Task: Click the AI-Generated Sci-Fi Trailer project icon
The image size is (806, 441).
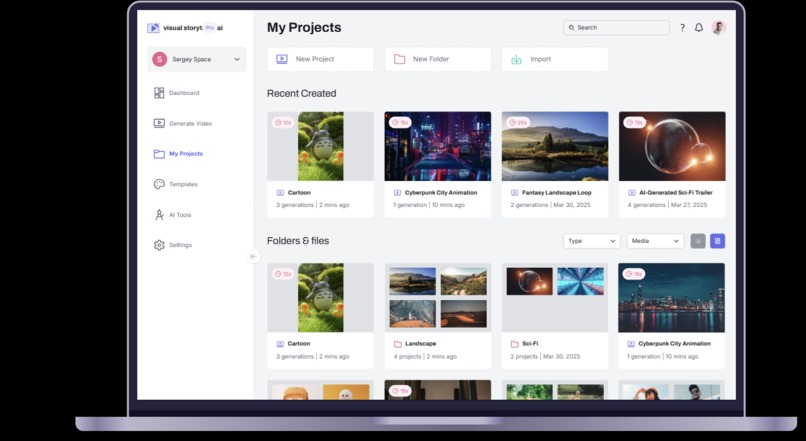Action: point(632,193)
